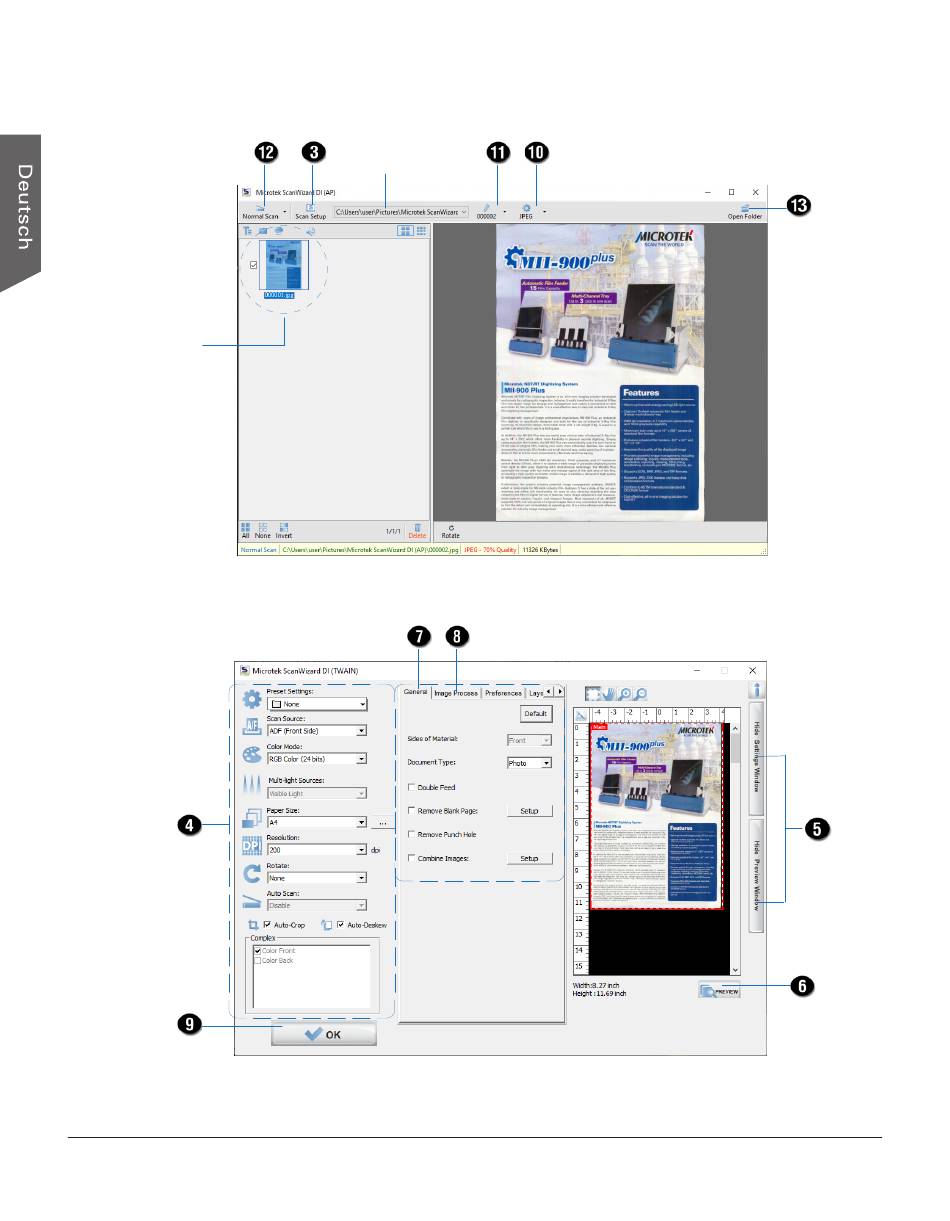The width and height of the screenshot is (950, 1221).
Task: Switch to large thumbnail view icon
Action: [x=404, y=230]
